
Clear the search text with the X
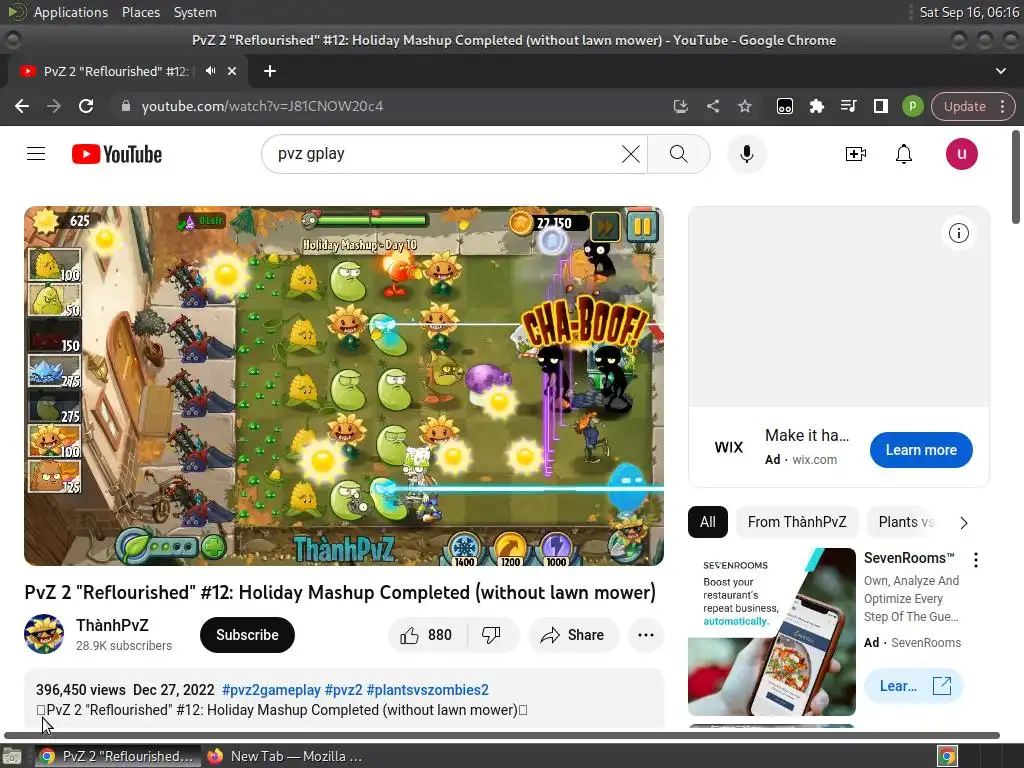pyautogui.click(x=630, y=154)
